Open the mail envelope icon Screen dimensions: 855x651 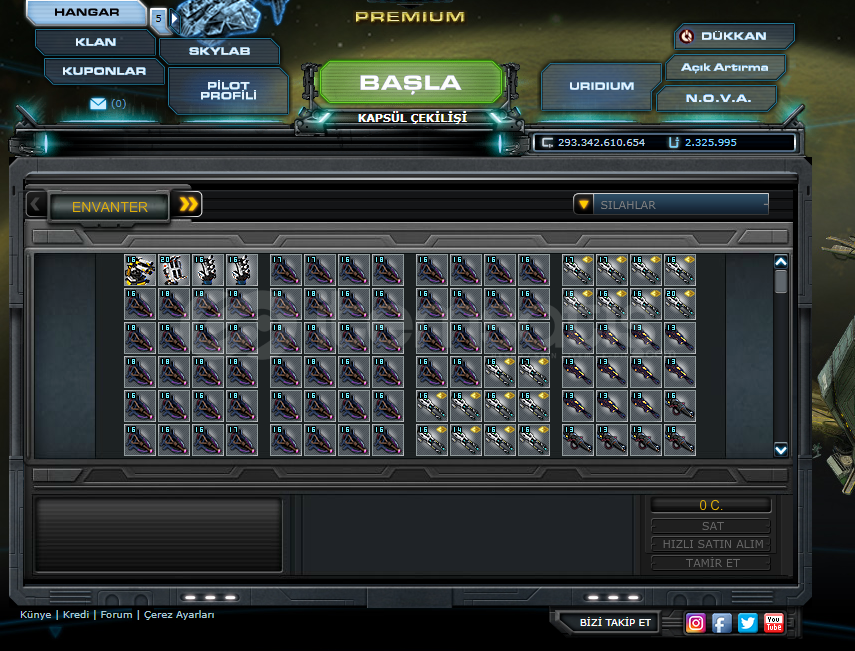point(98,104)
